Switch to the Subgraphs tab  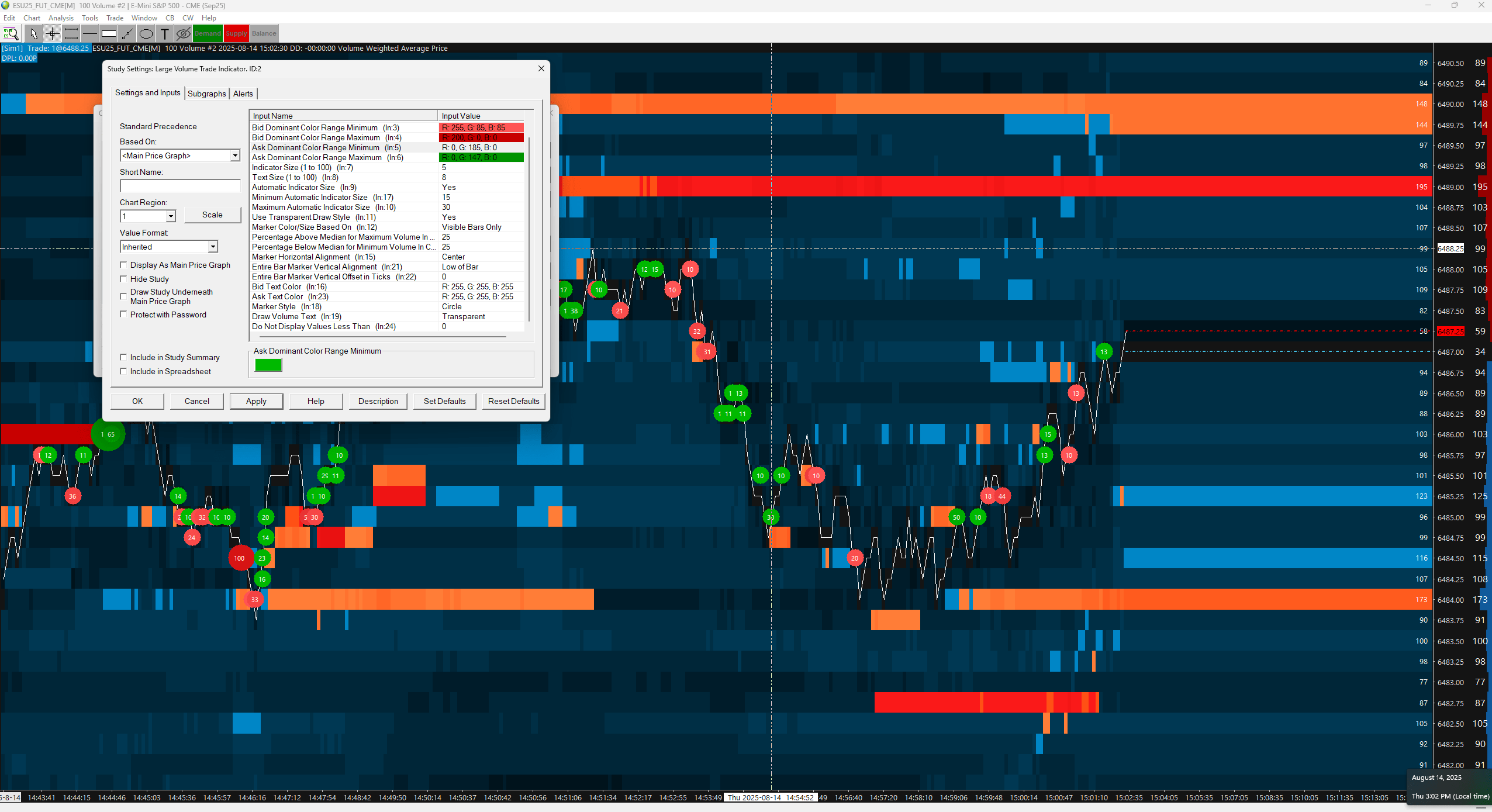point(206,94)
